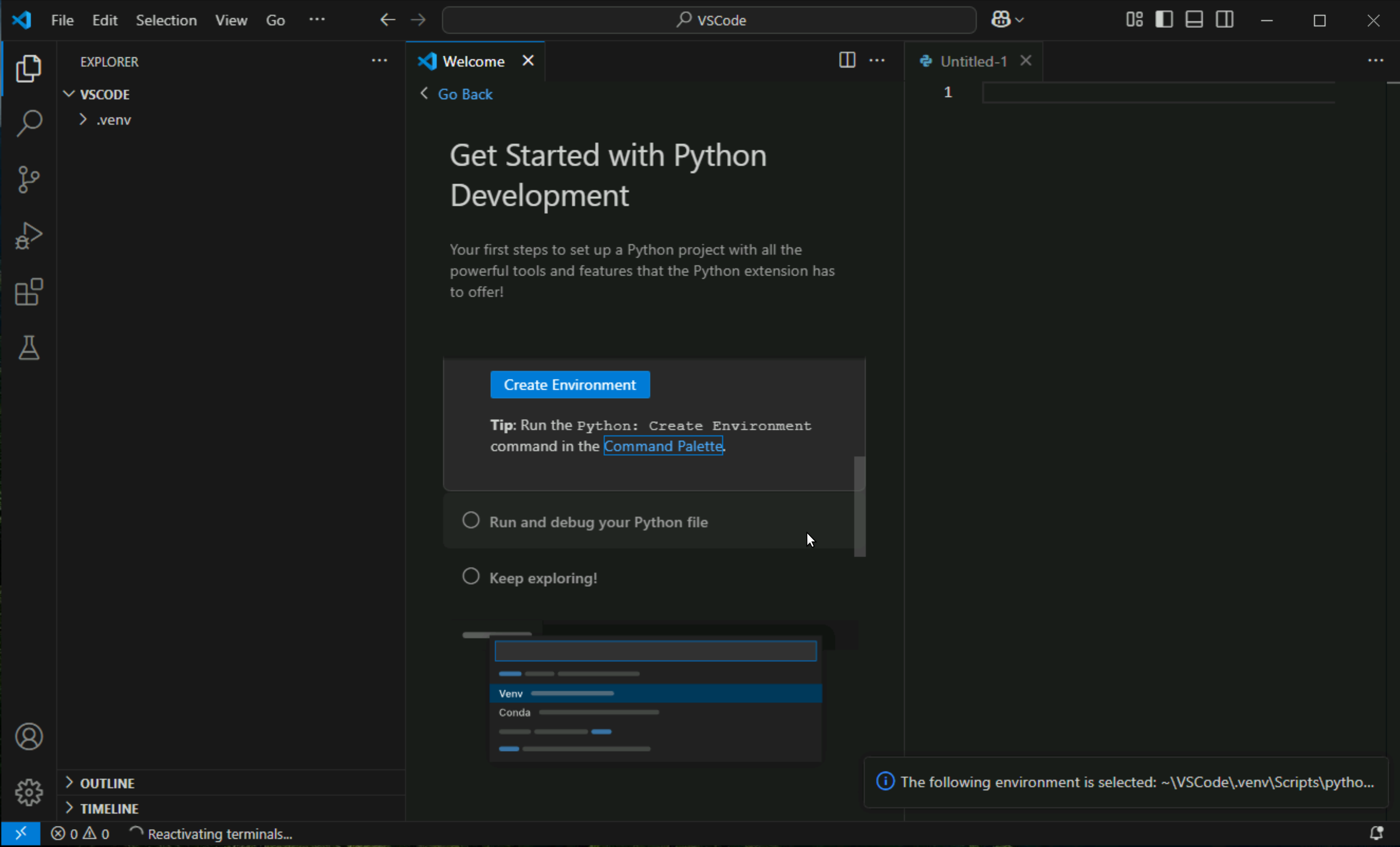
Task: Open the Selection menu
Action: [166, 20]
